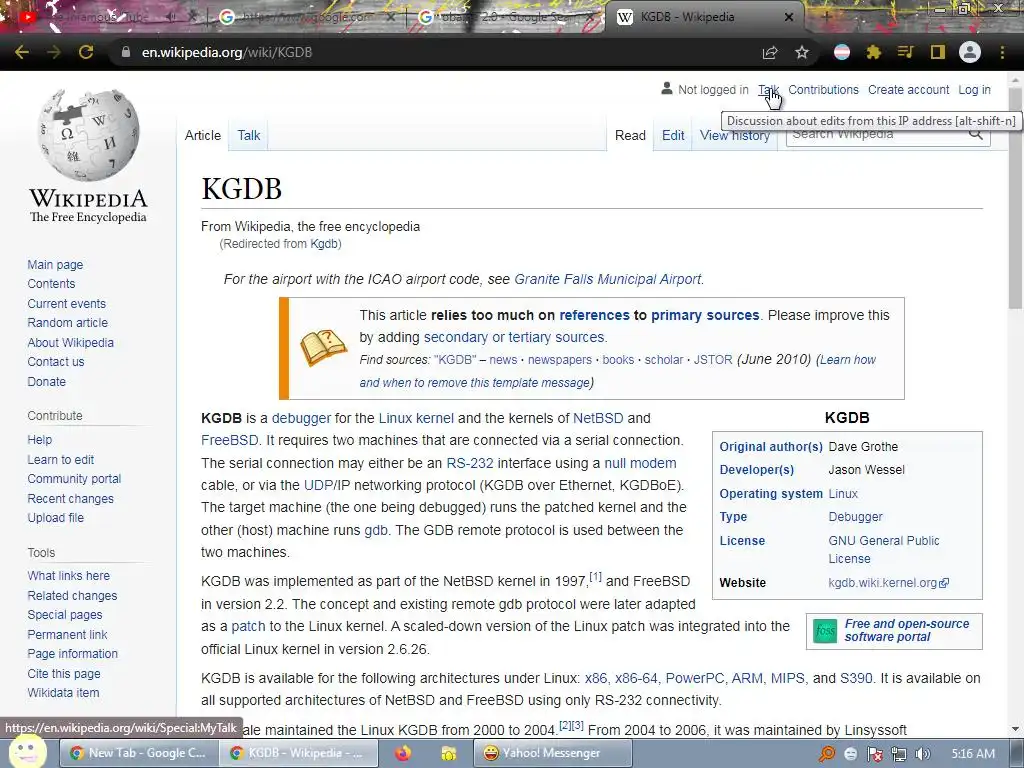Screen dimensions: 1024x768
Task: Click reference footnote [1]
Action: (x=596, y=577)
